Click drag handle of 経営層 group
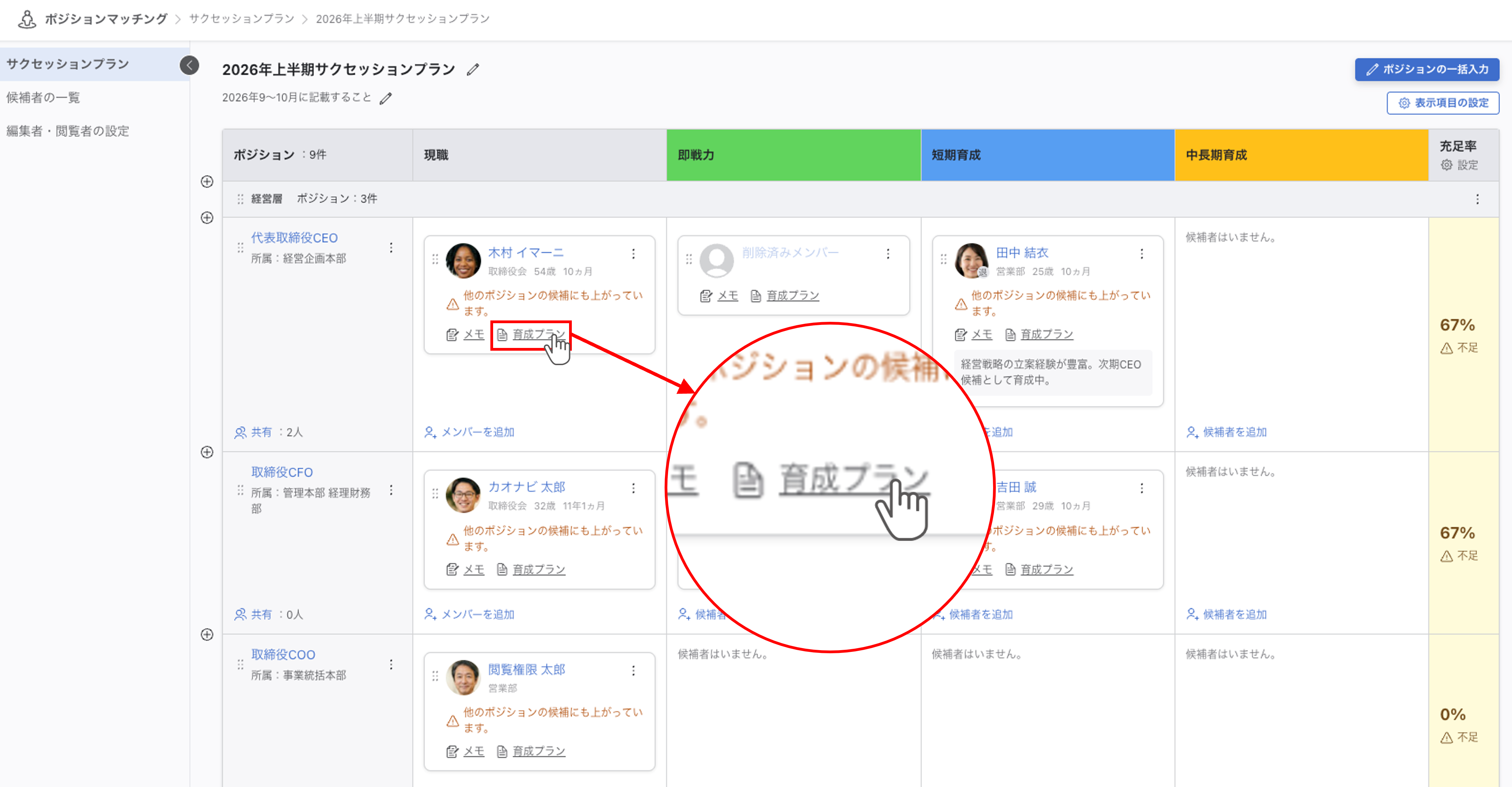The image size is (1512, 787). pyautogui.click(x=240, y=199)
